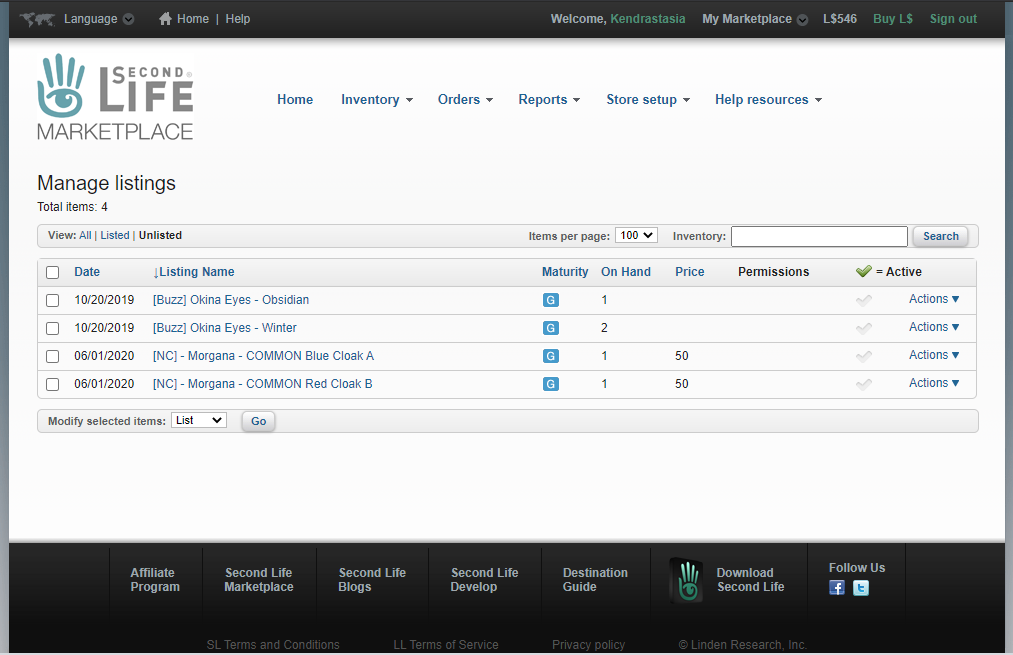This screenshot has width=1013, height=655.
Task: Toggle the select-all checkbox in table header
Action: (52, 273)
